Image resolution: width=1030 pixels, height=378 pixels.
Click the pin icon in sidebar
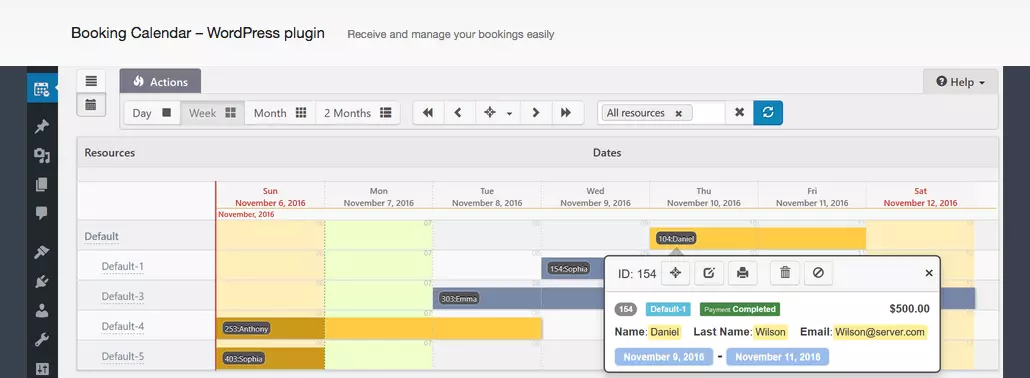pos(42,126)
